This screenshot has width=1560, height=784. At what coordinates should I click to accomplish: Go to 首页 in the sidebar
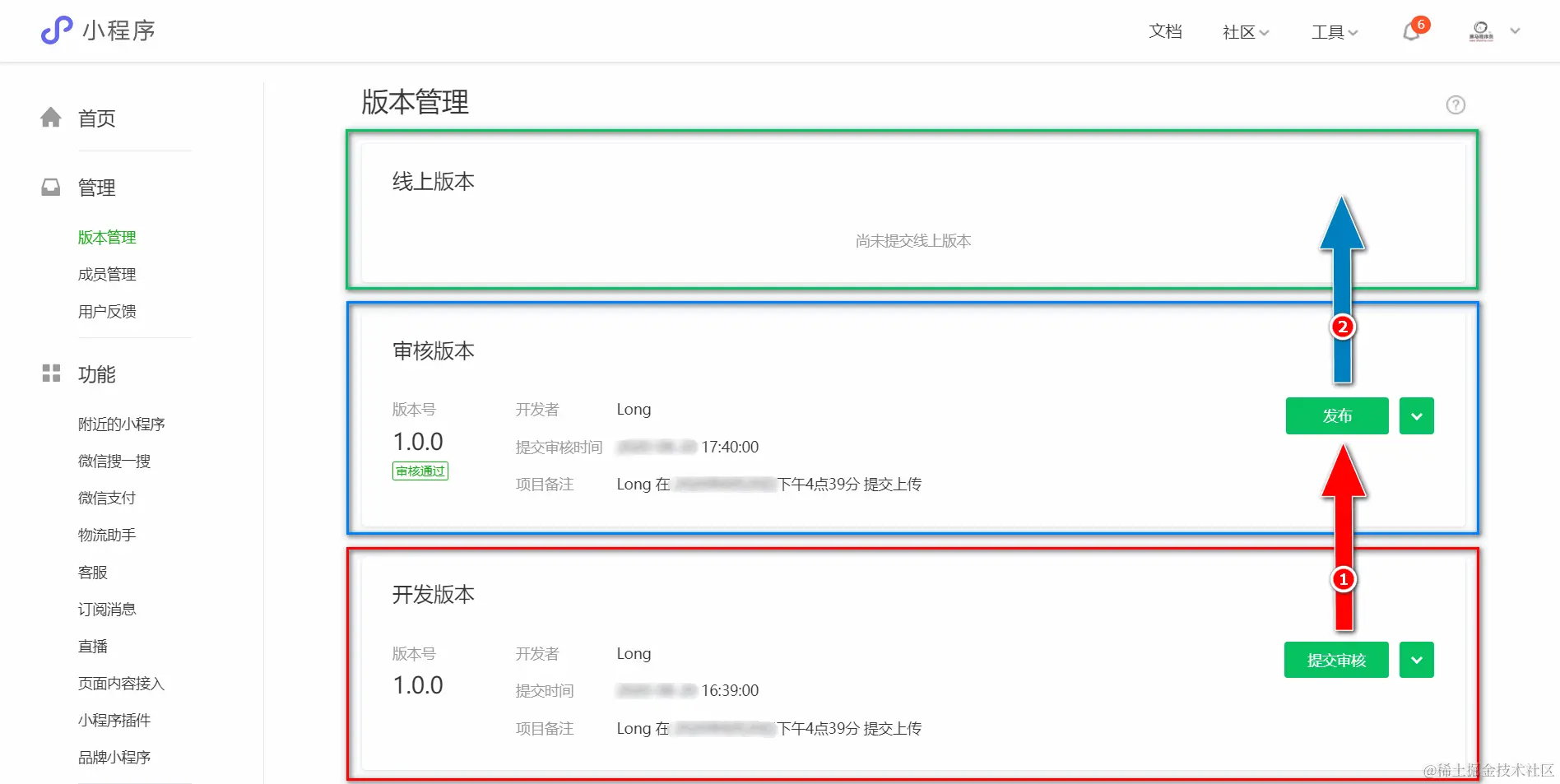click(97, 118)
